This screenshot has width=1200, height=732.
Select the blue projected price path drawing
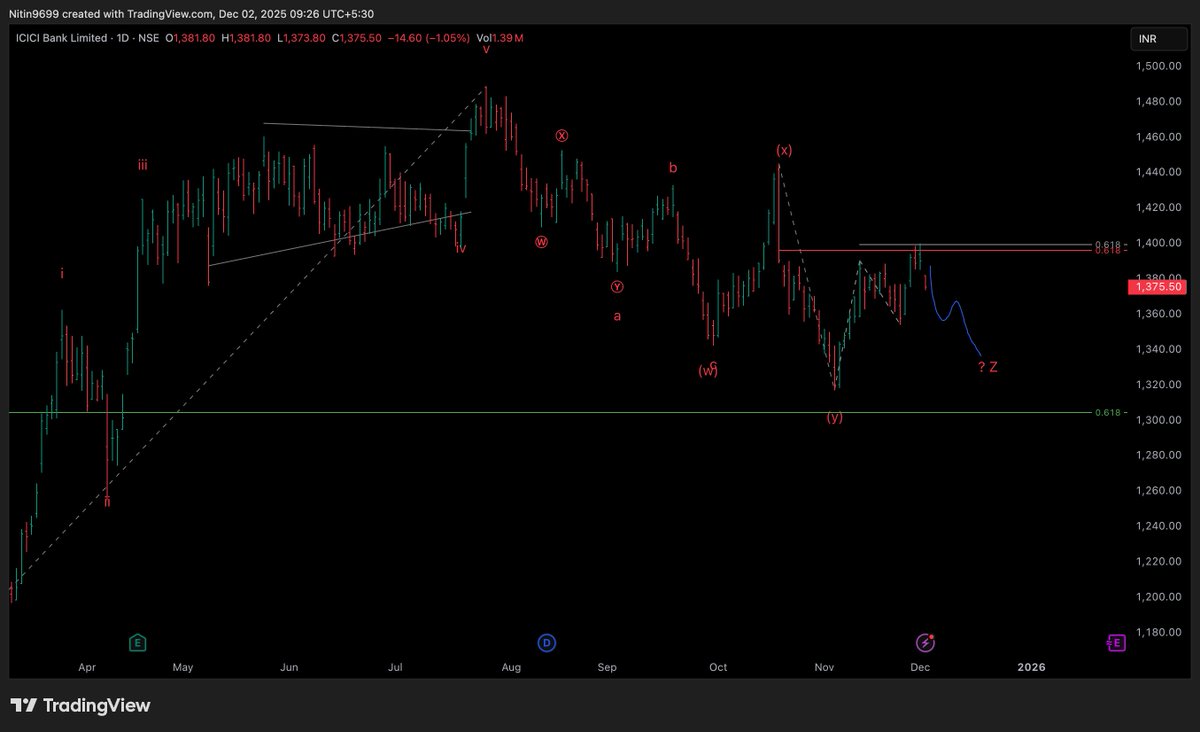954,312
